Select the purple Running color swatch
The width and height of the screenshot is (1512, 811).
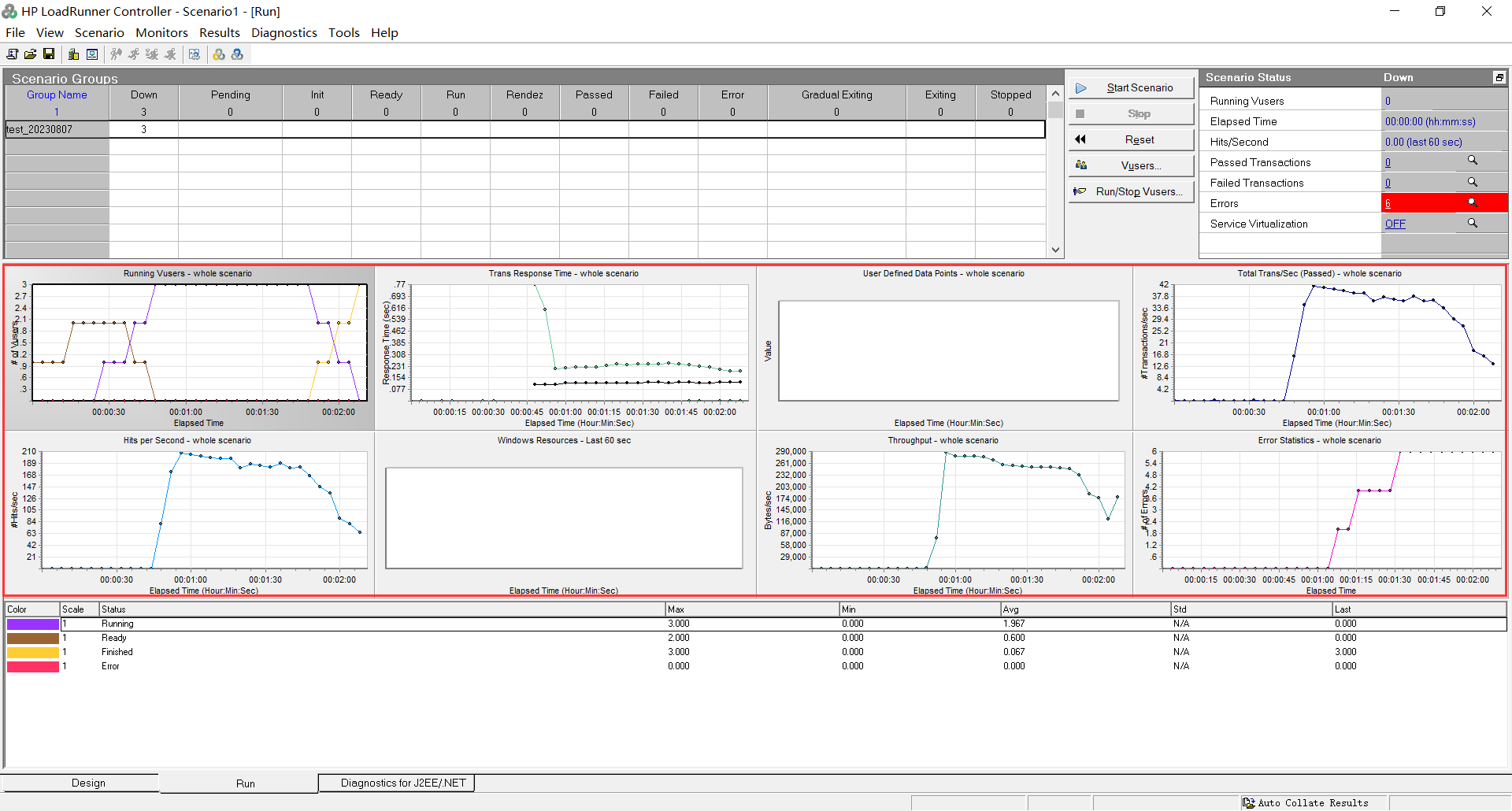click(33, 624)
